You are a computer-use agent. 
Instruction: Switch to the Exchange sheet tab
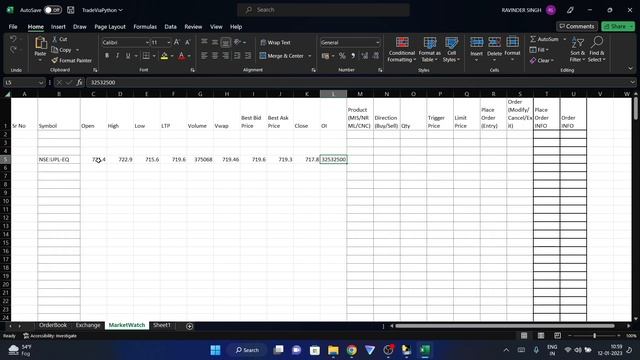pyautogui.click(x=88, y=325)
